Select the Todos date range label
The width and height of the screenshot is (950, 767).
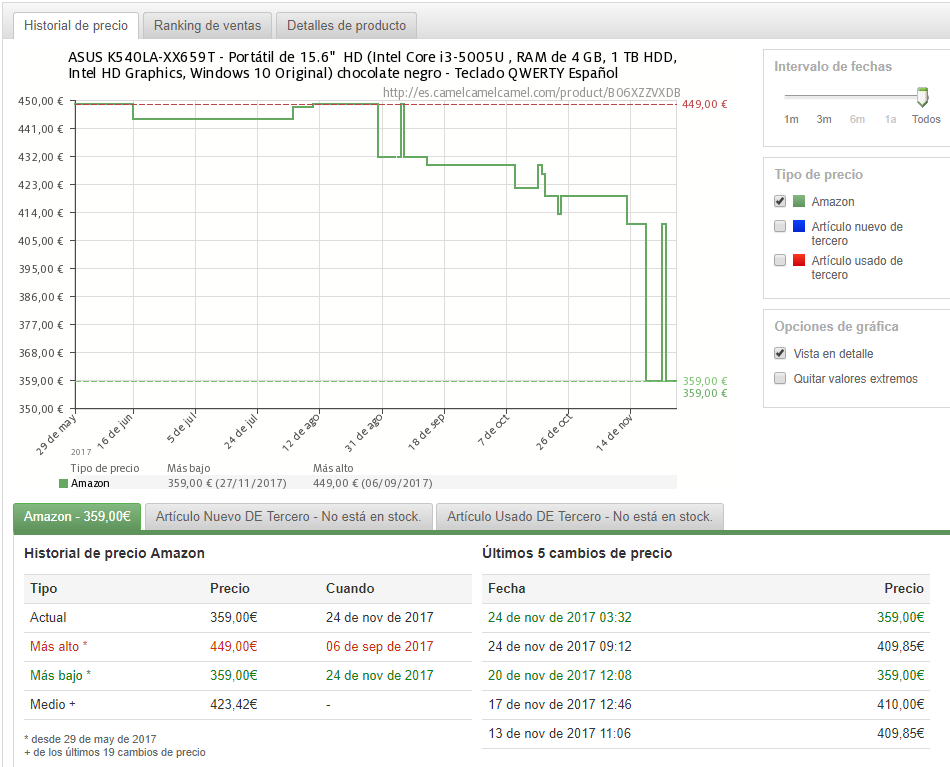click(x=926, y=119)
